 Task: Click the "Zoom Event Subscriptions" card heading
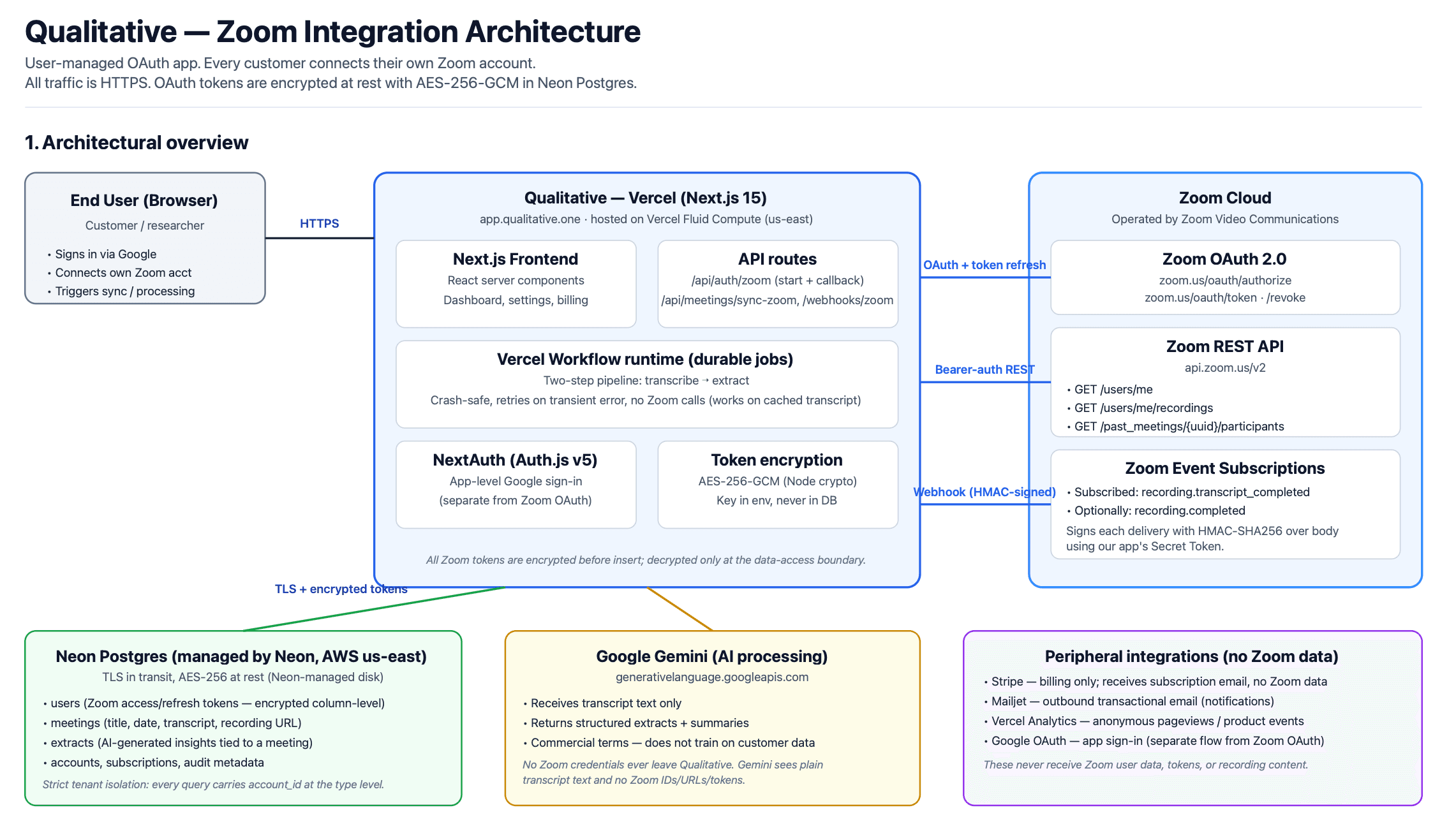coord(1225,468)
